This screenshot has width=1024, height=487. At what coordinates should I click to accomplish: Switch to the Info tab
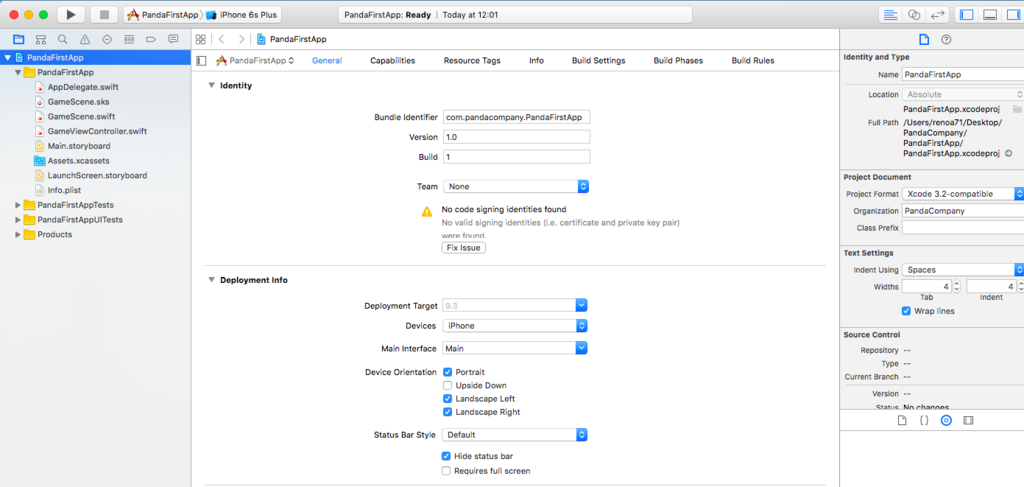(x=536, y=61)
